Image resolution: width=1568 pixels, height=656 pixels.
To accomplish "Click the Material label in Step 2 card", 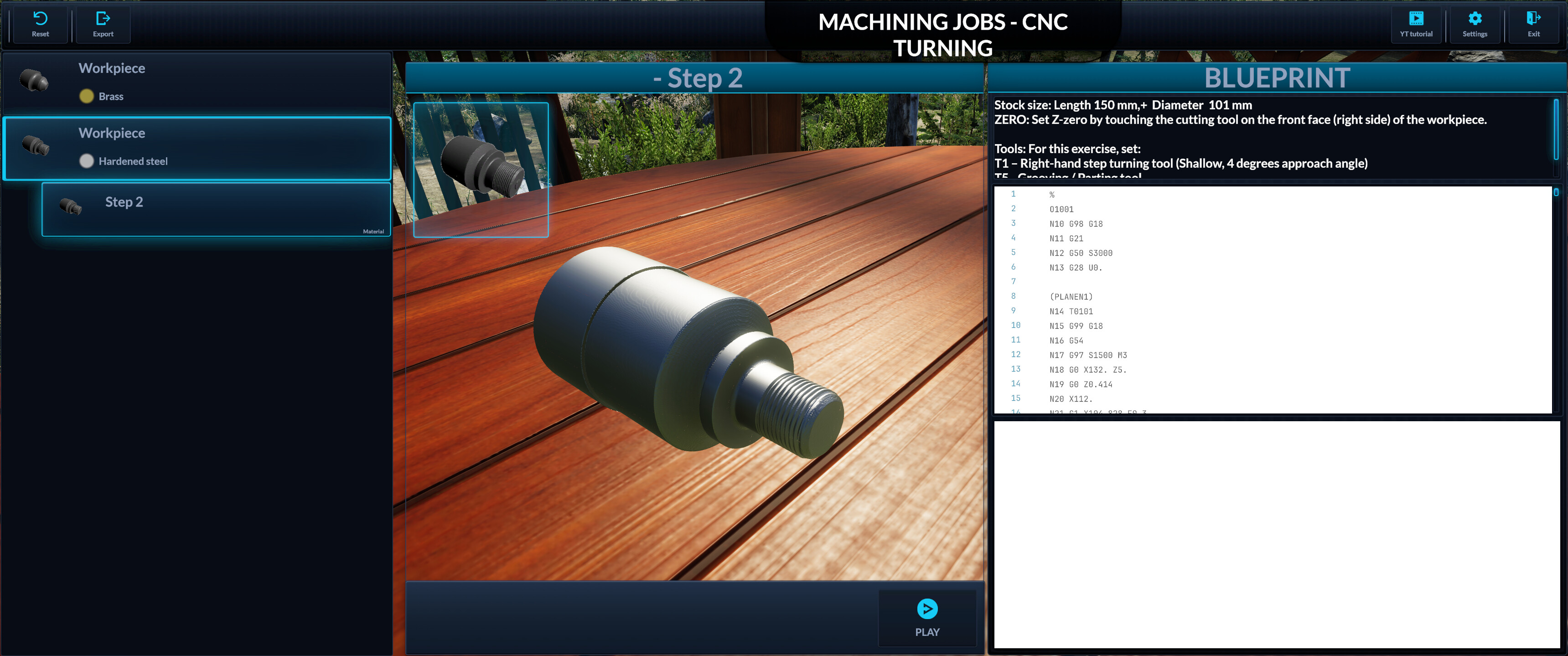I will tap(373, 231).
